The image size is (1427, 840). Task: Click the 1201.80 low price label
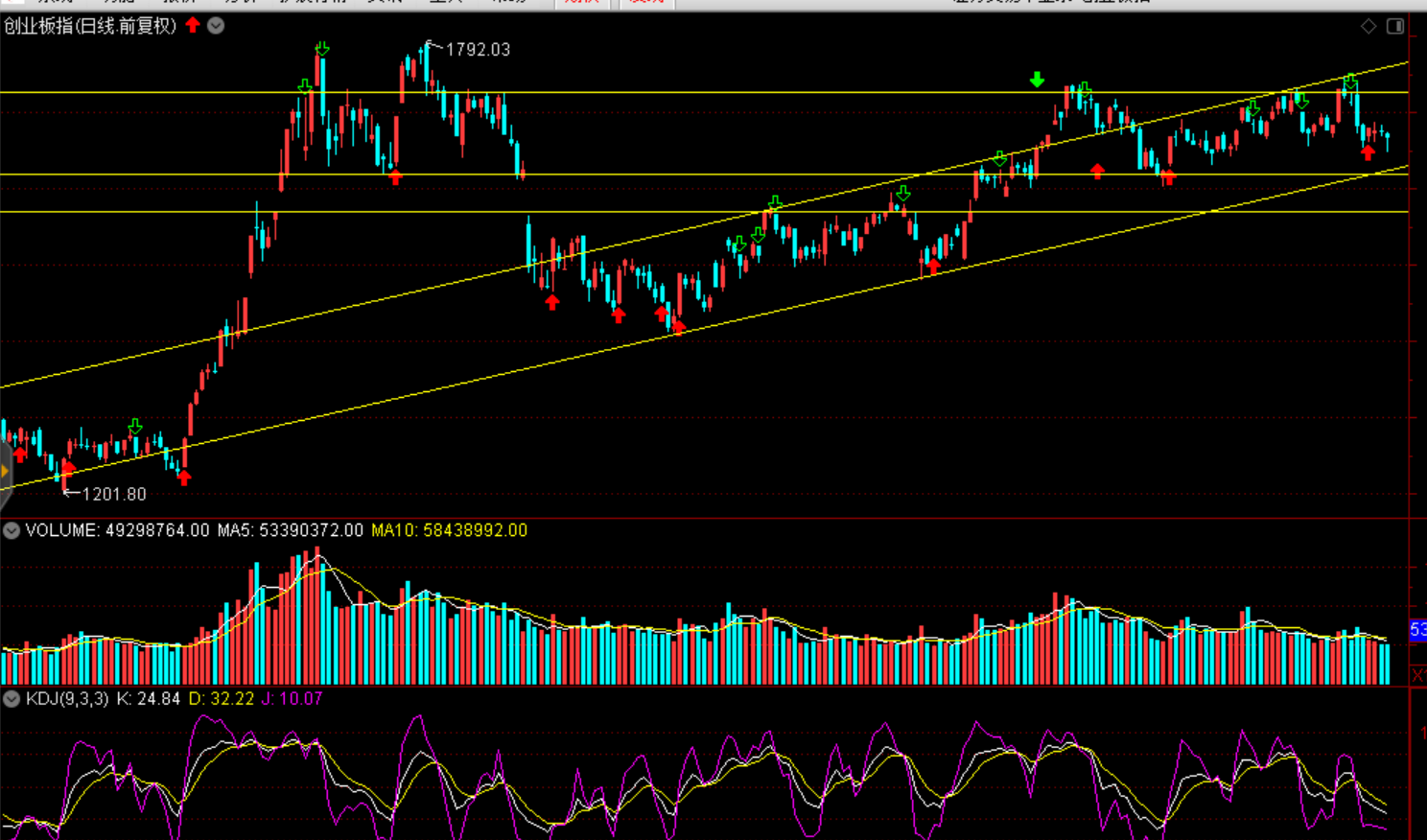114,495
